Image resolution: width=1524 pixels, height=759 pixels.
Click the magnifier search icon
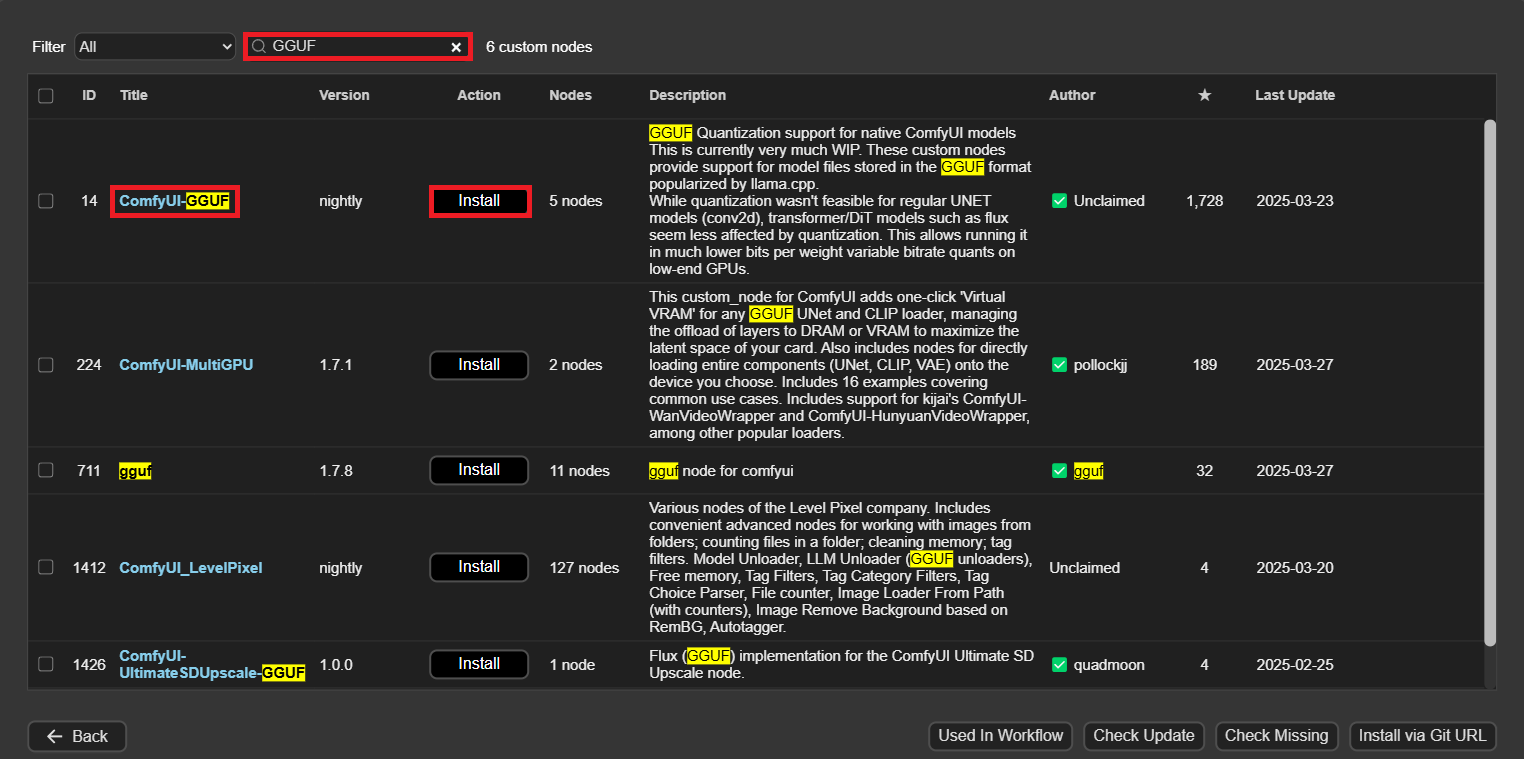(x=259, y=47)
